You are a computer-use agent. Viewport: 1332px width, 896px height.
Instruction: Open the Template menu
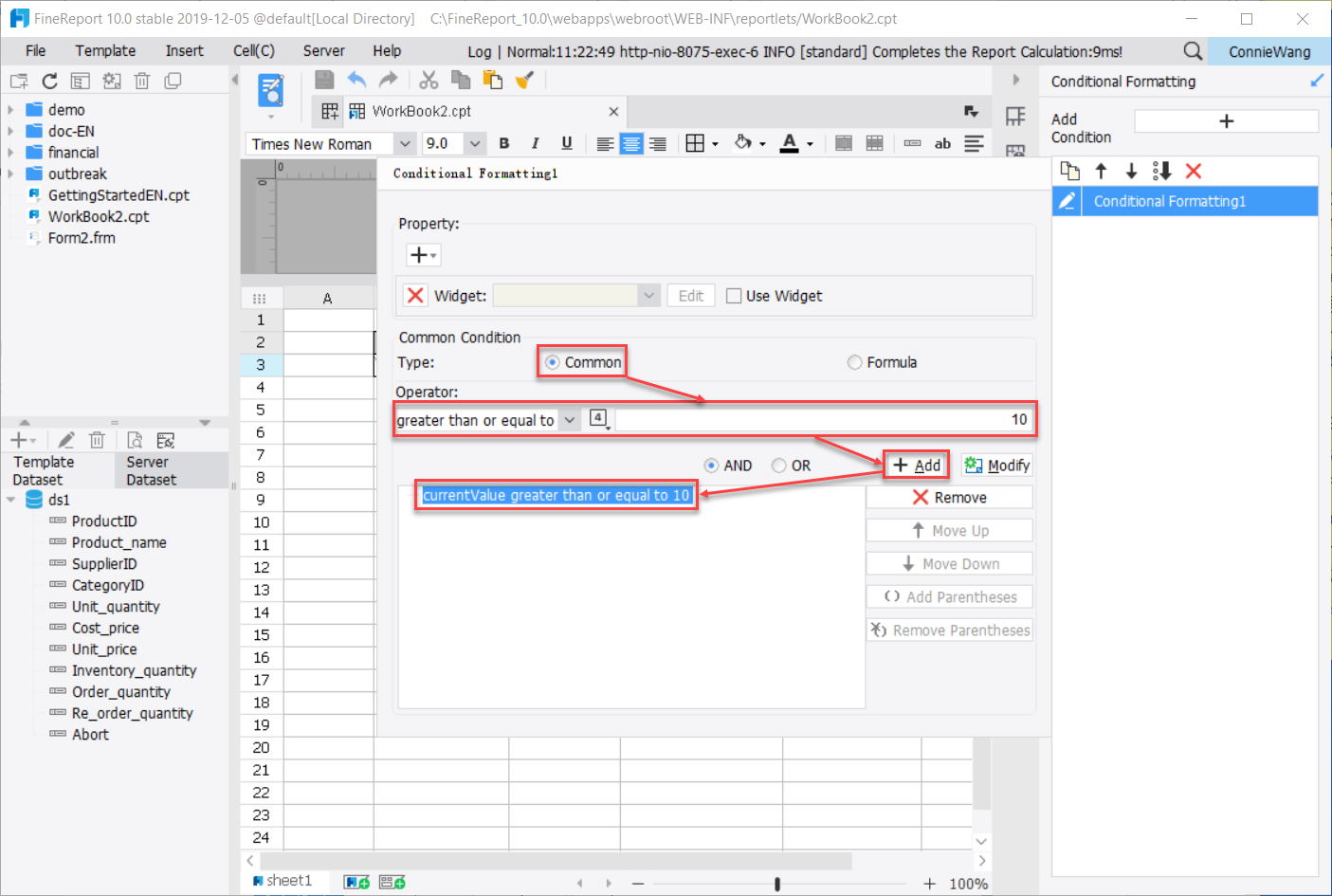[x=104, y=50]
